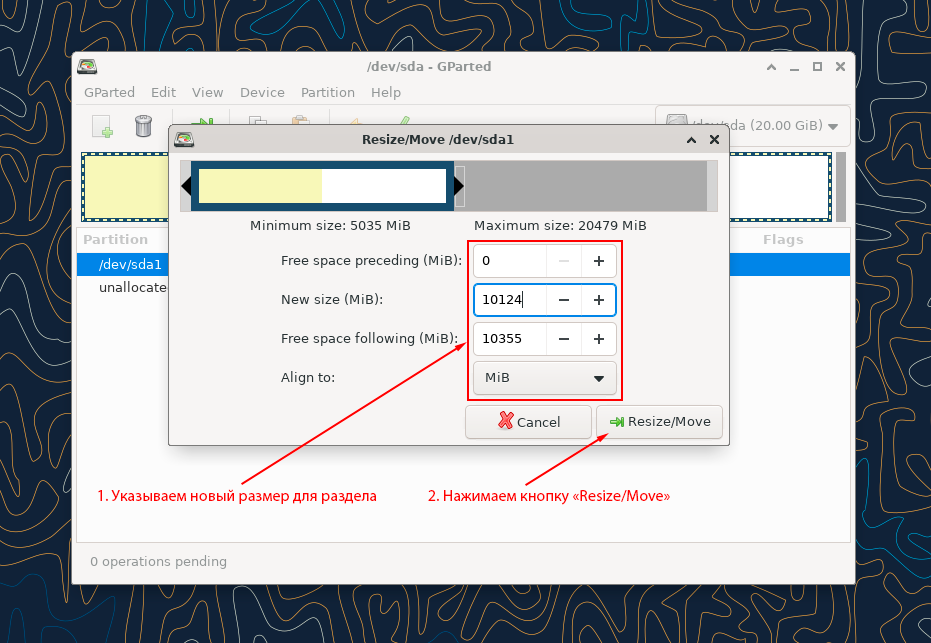
Task: Open the Help menu
Action: [x=386, y=93]
